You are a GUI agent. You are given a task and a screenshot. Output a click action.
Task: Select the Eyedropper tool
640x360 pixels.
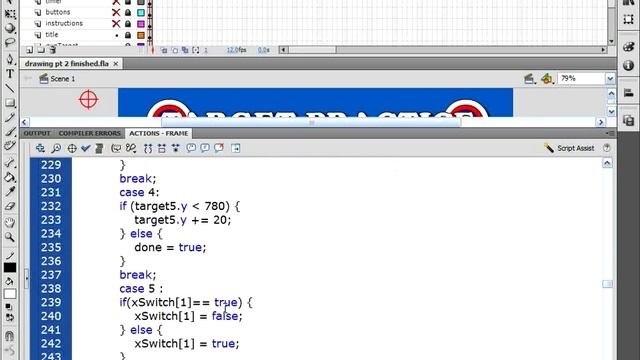point(10,191)
